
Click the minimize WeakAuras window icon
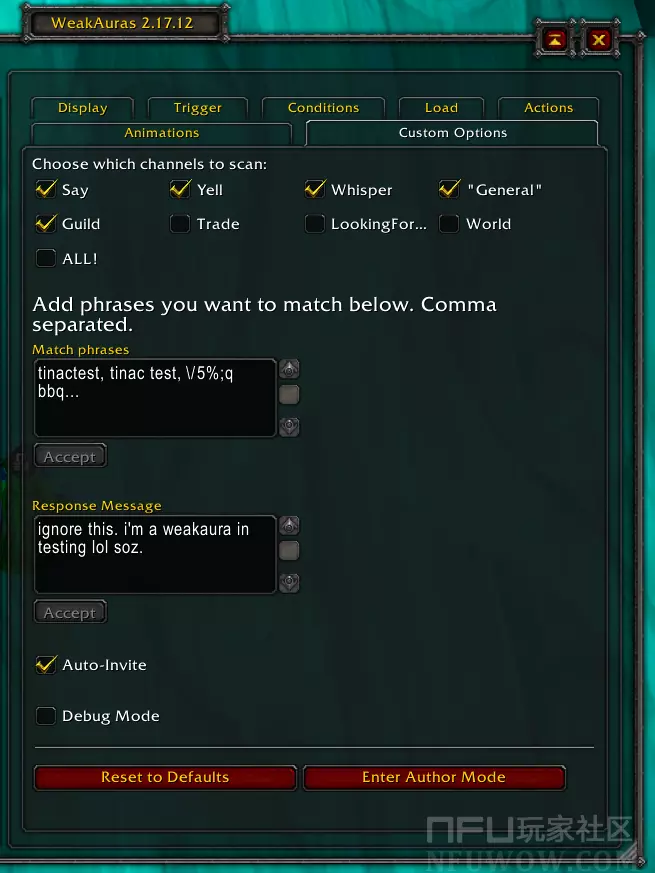pyautogui.click(x=555, y=40)
